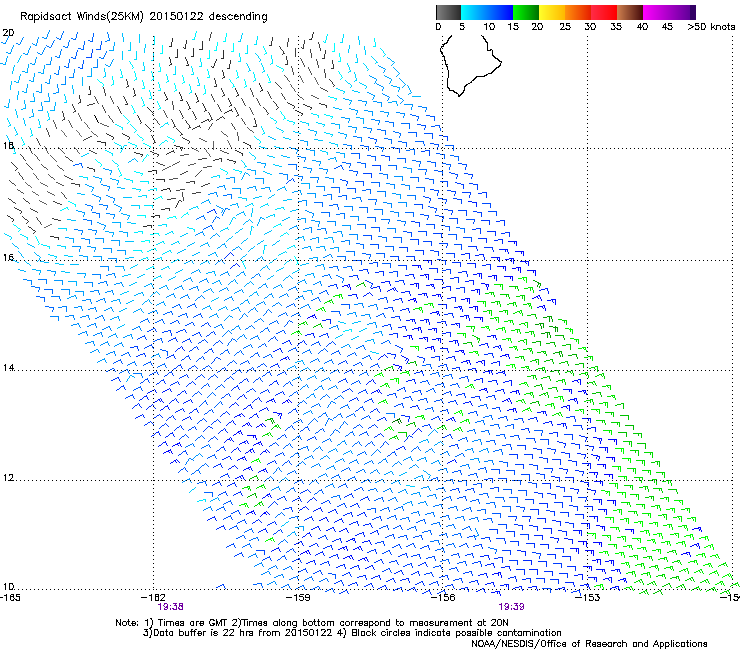Image resolution: width=740 pixels, height=650 pixels.
Task: Click the '-159' longitude axis label
Action: pos(298,597)
